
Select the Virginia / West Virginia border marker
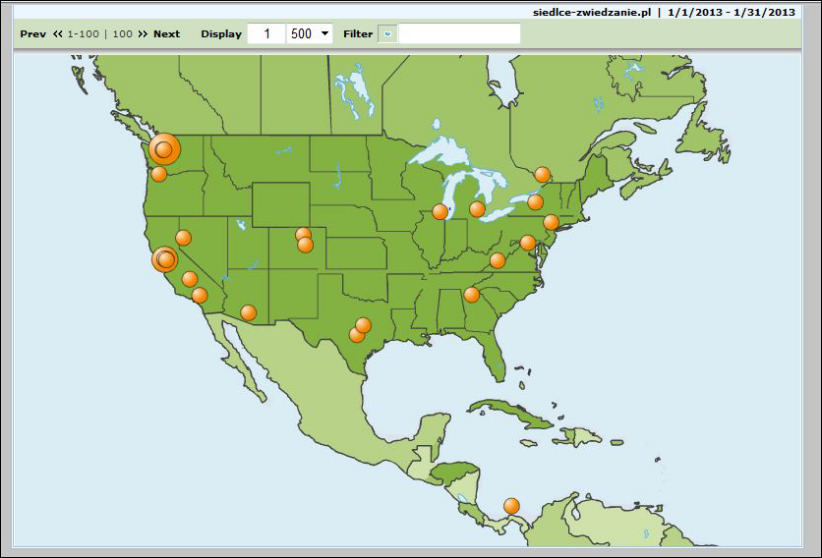click(x=497, y=260)
